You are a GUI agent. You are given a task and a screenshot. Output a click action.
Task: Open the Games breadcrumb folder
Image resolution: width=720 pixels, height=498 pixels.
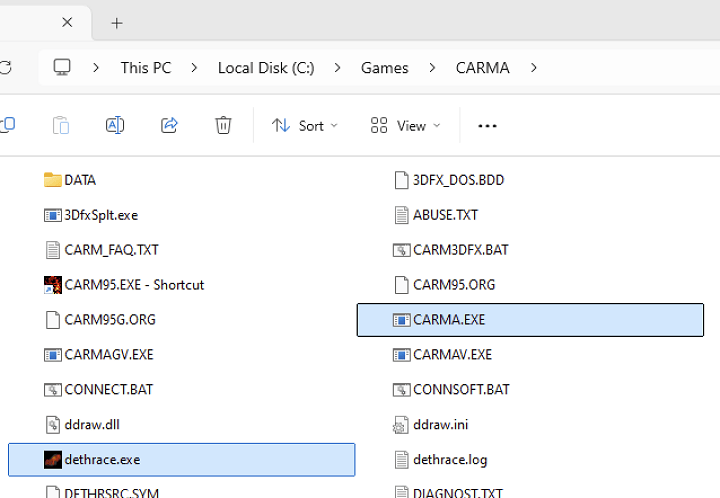tap(384, 68)
